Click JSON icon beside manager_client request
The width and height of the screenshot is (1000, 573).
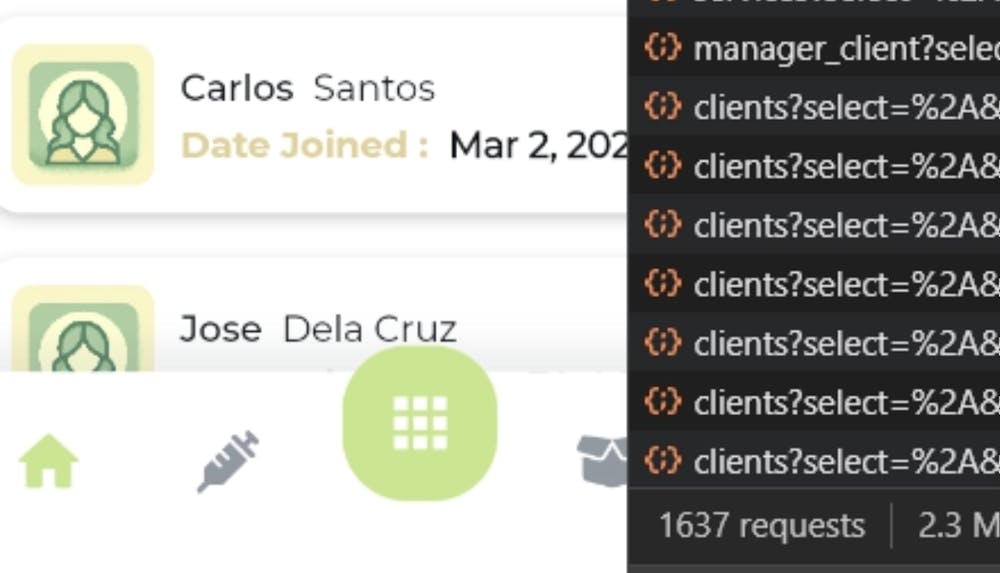[663, 47]
